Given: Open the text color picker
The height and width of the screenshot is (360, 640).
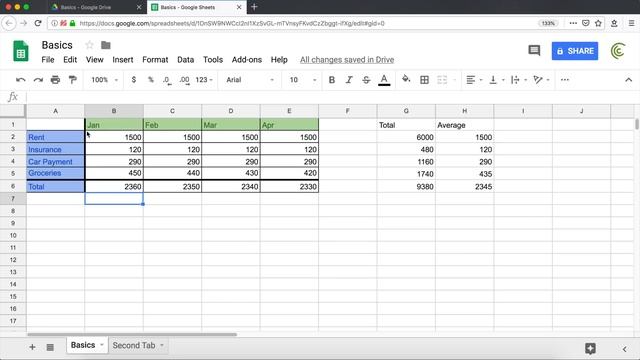Looking at the screenshot, I should tap(384, 80).
